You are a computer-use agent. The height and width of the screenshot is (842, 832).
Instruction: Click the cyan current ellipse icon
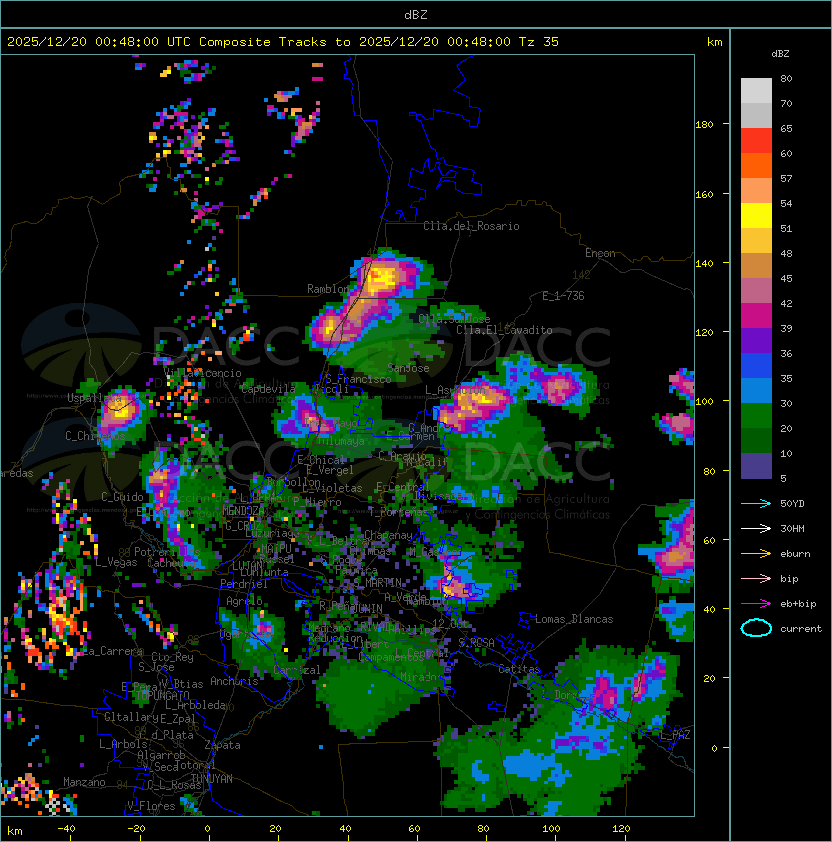coord(756,628)
